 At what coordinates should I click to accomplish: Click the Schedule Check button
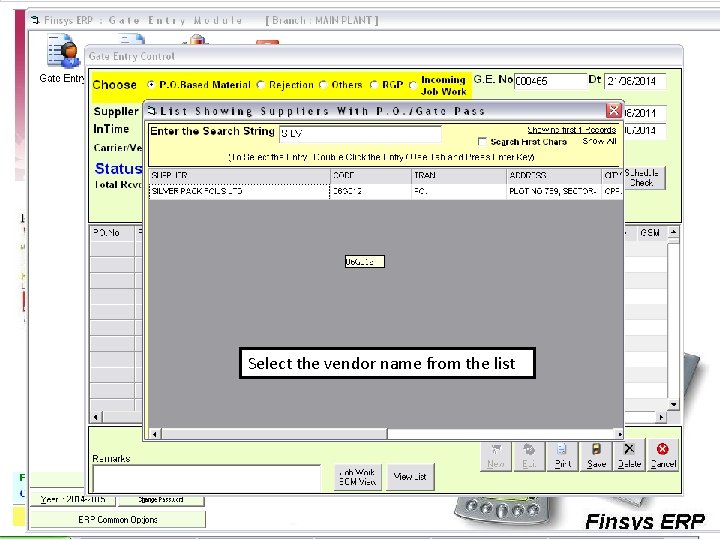(642, 178)
